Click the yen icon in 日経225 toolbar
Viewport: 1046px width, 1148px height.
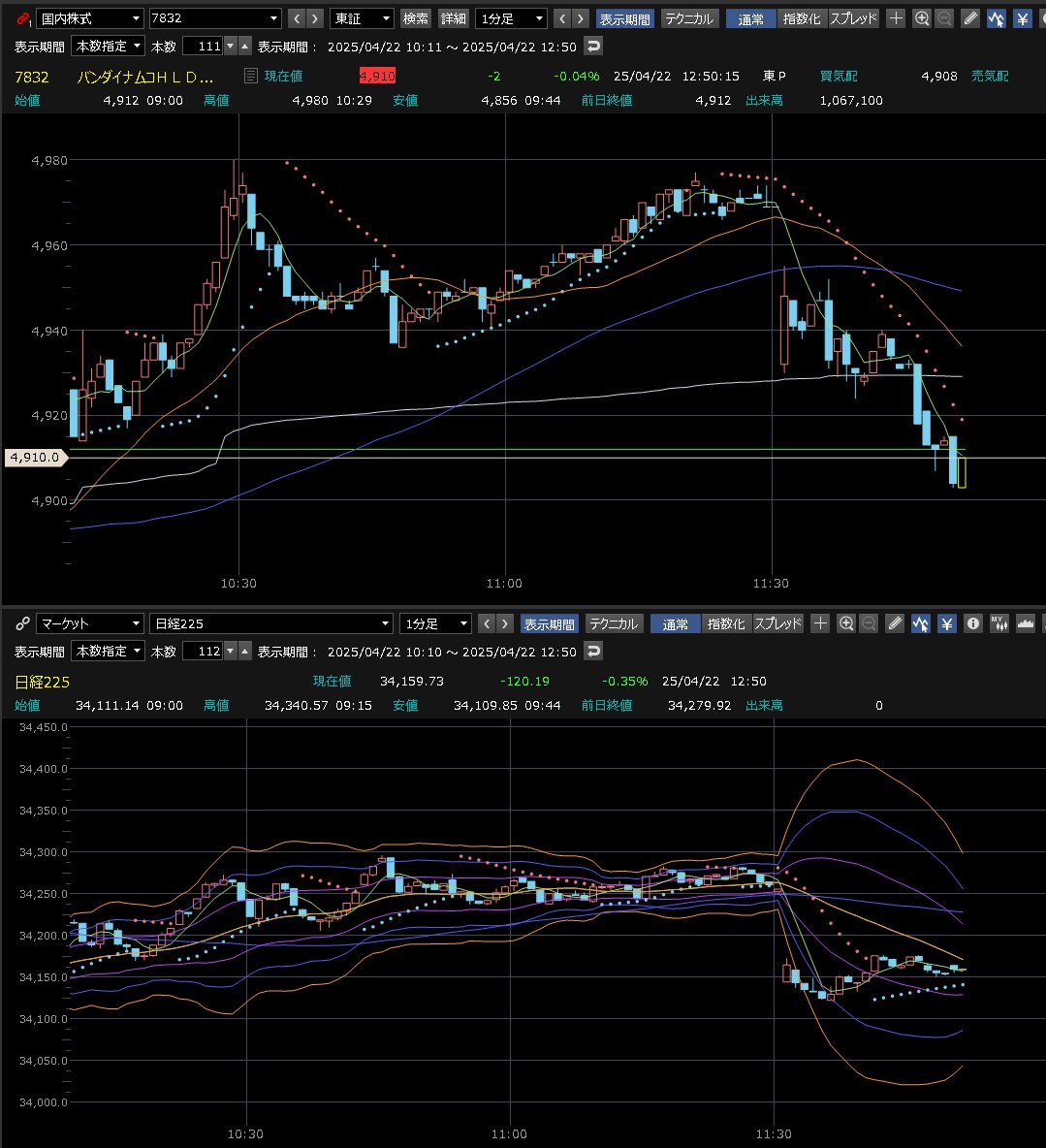click(x=947, y=623)
